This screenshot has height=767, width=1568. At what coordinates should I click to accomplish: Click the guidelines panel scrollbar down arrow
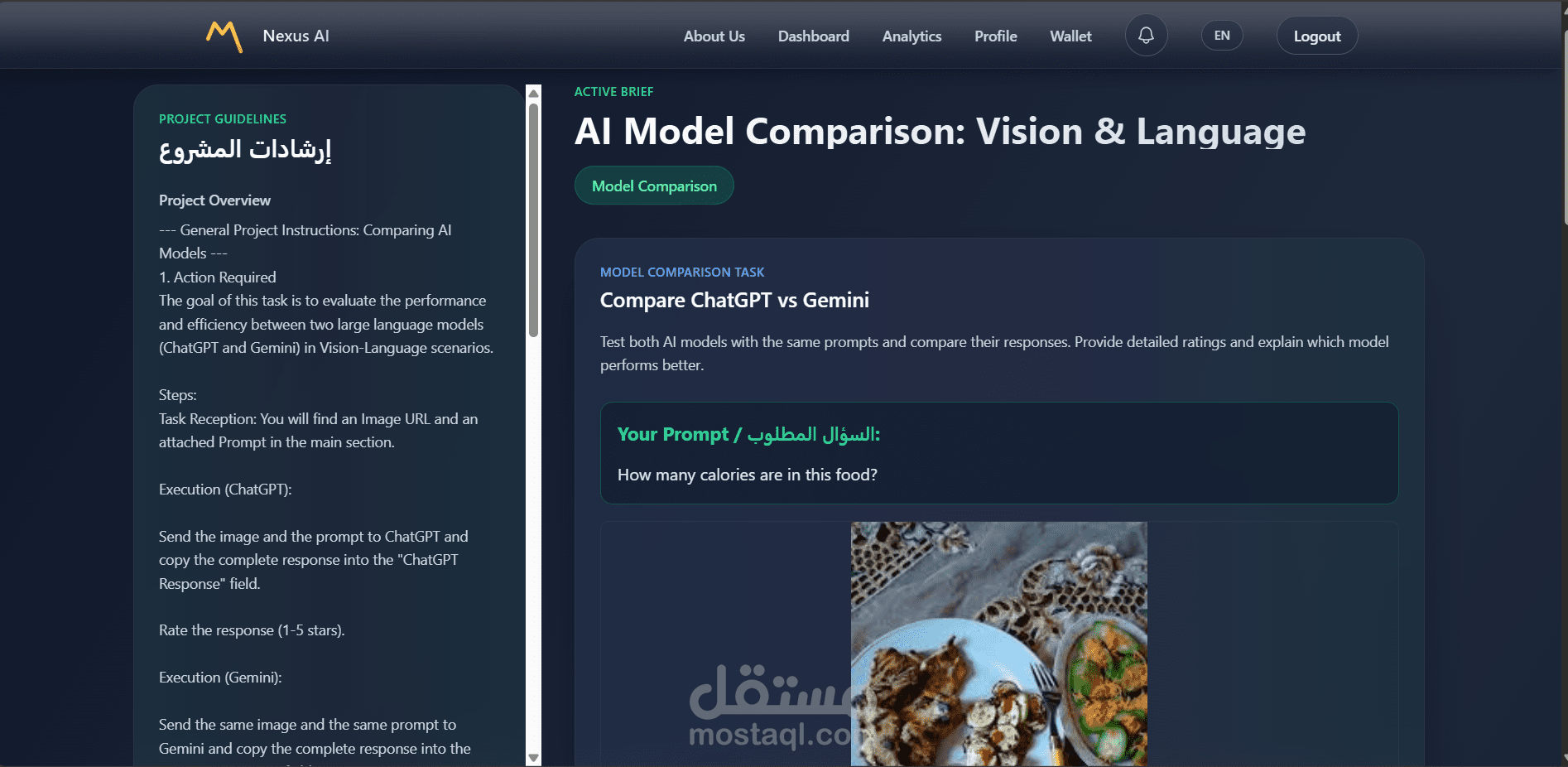[x=533, y=758]
